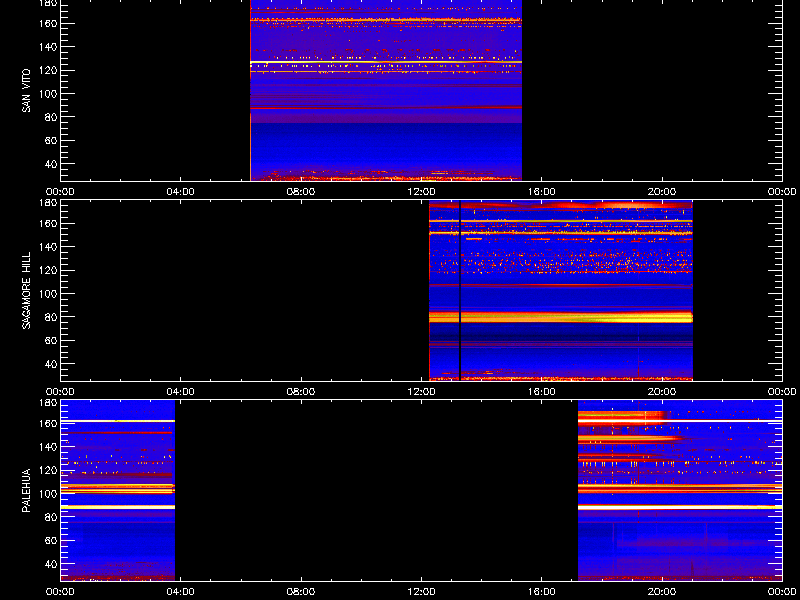Select the 160 frequency tick on Palehua panel
The height and width of the screenshot is (600, 800).
(48, 423)
